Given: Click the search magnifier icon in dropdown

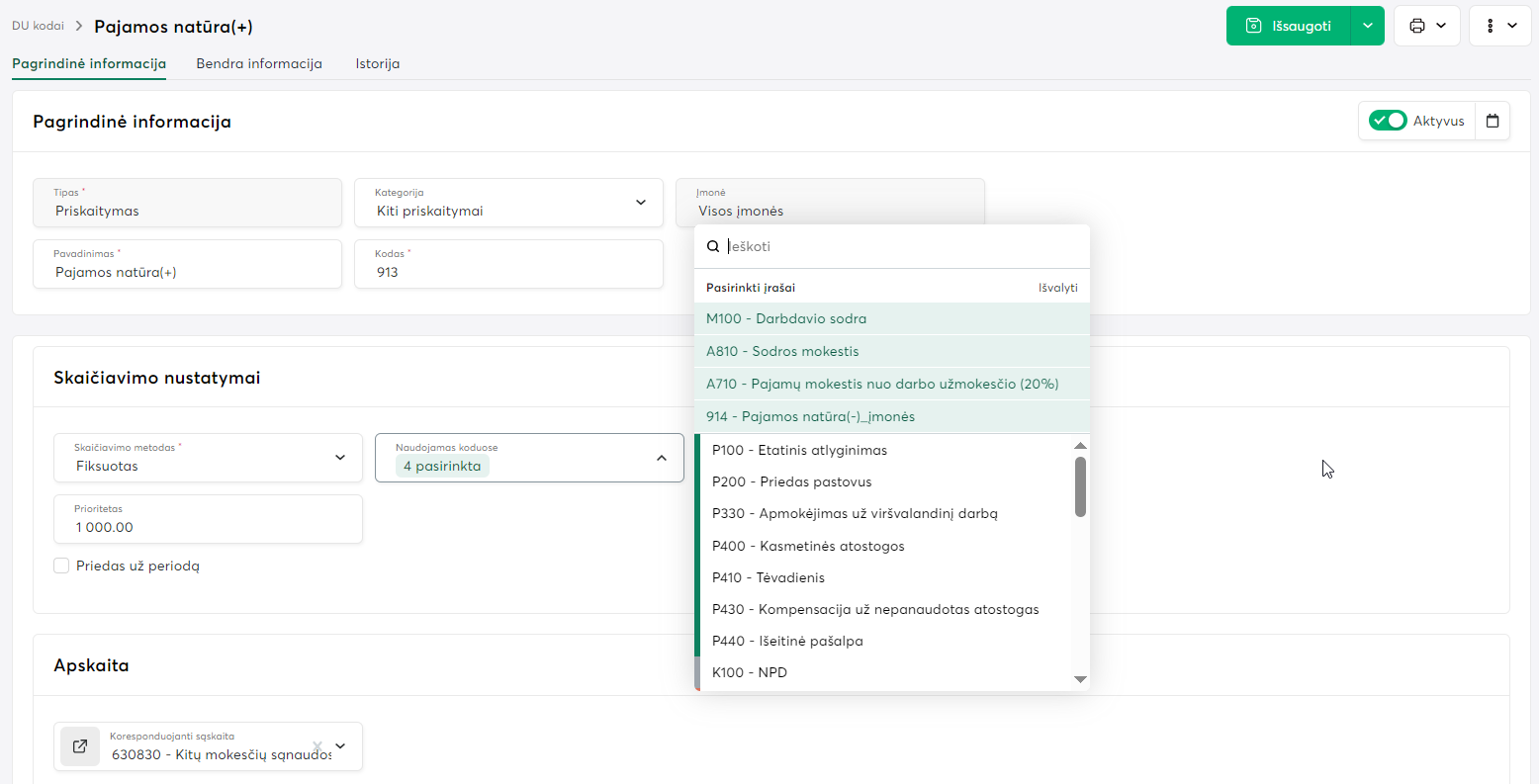Looking at the screenshot, I should (x=713, y=246).
